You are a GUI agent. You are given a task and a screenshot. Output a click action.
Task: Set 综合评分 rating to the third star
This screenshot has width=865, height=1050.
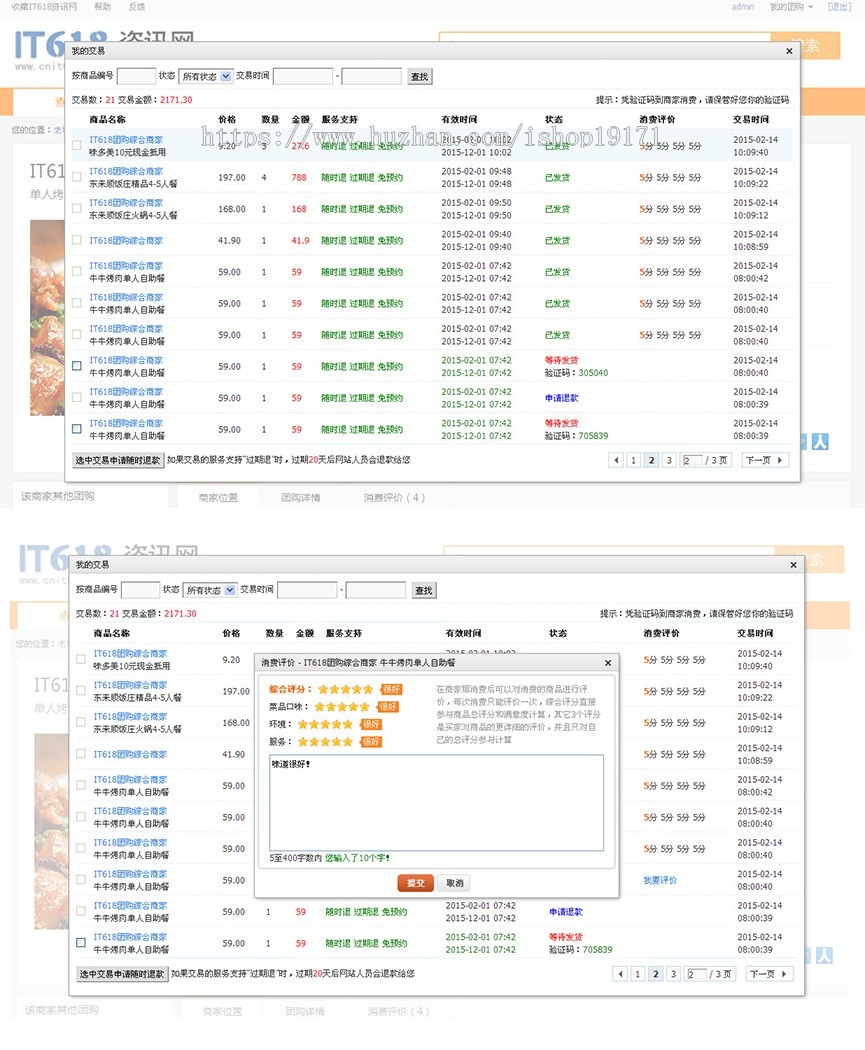[x=345, y=689]
